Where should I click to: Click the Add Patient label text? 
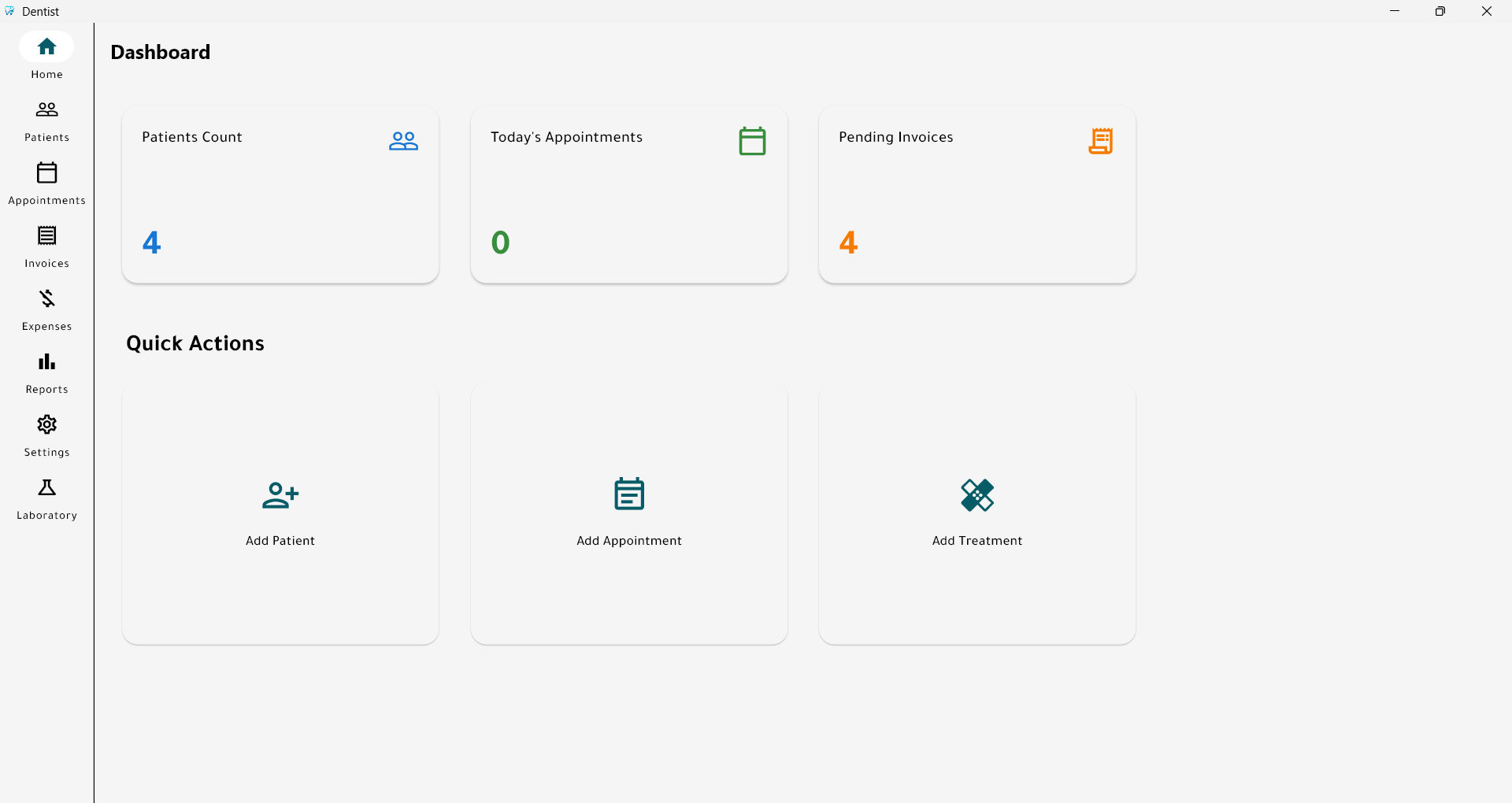[x=280, y=541]
